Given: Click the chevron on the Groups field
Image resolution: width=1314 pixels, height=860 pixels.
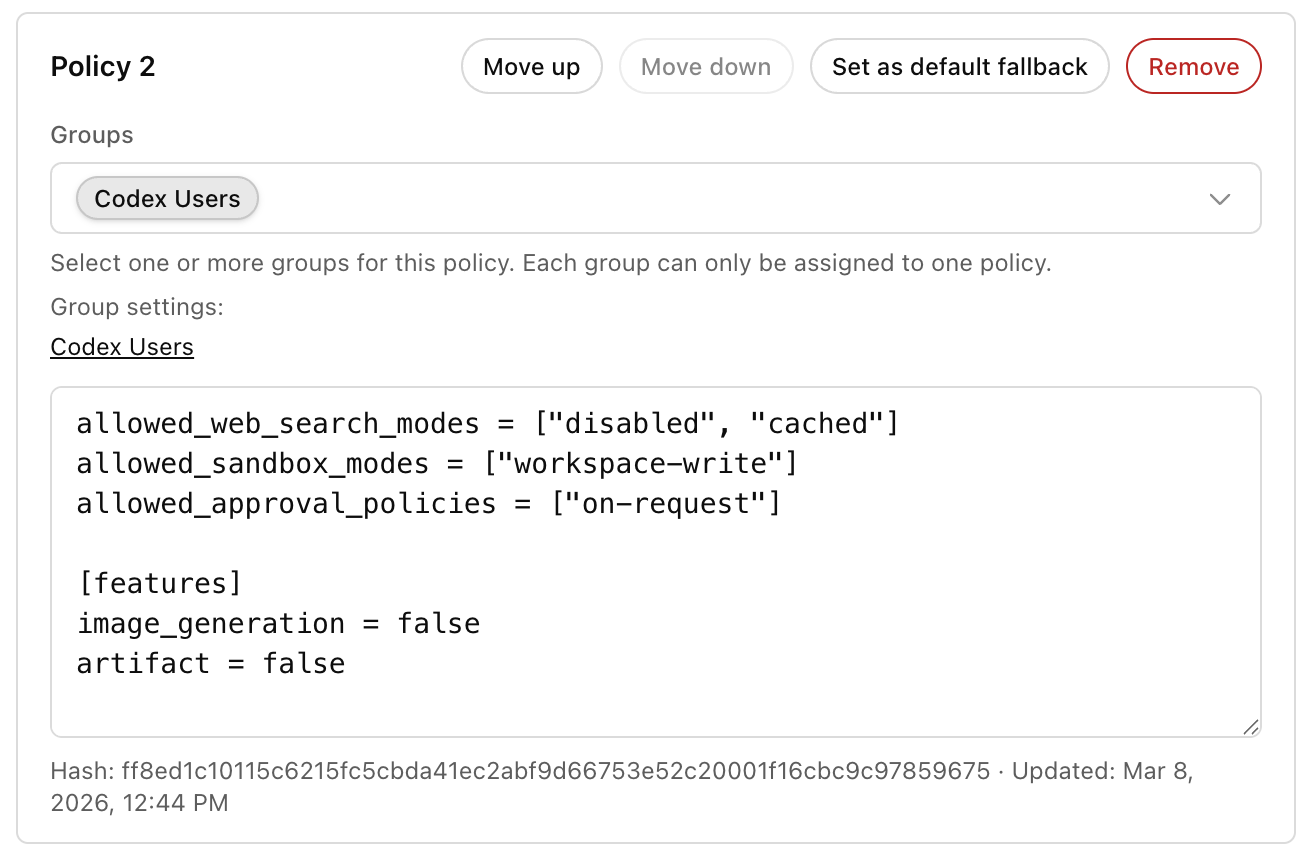Looking at the screenshot, I should tap(1220, 199).
